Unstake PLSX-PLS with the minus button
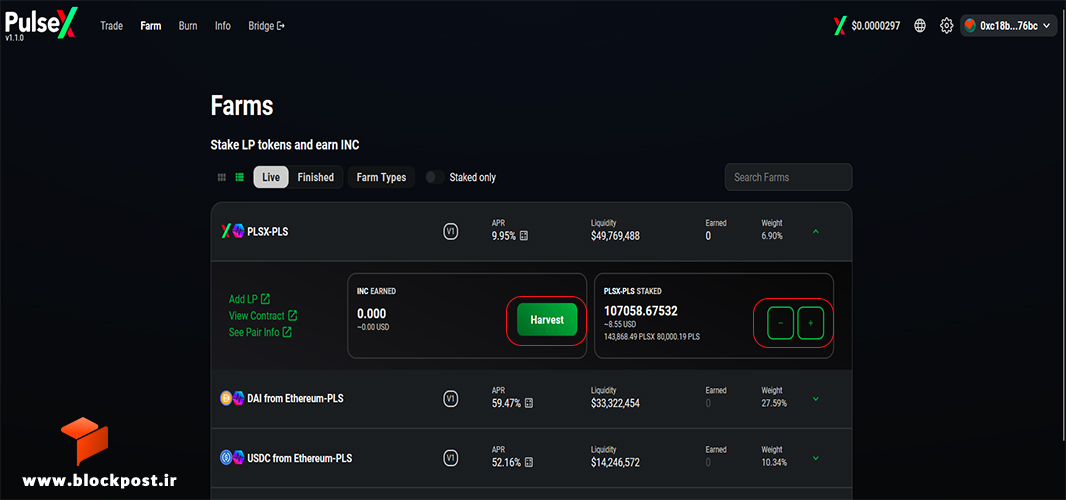 click(x=780, y=323)
